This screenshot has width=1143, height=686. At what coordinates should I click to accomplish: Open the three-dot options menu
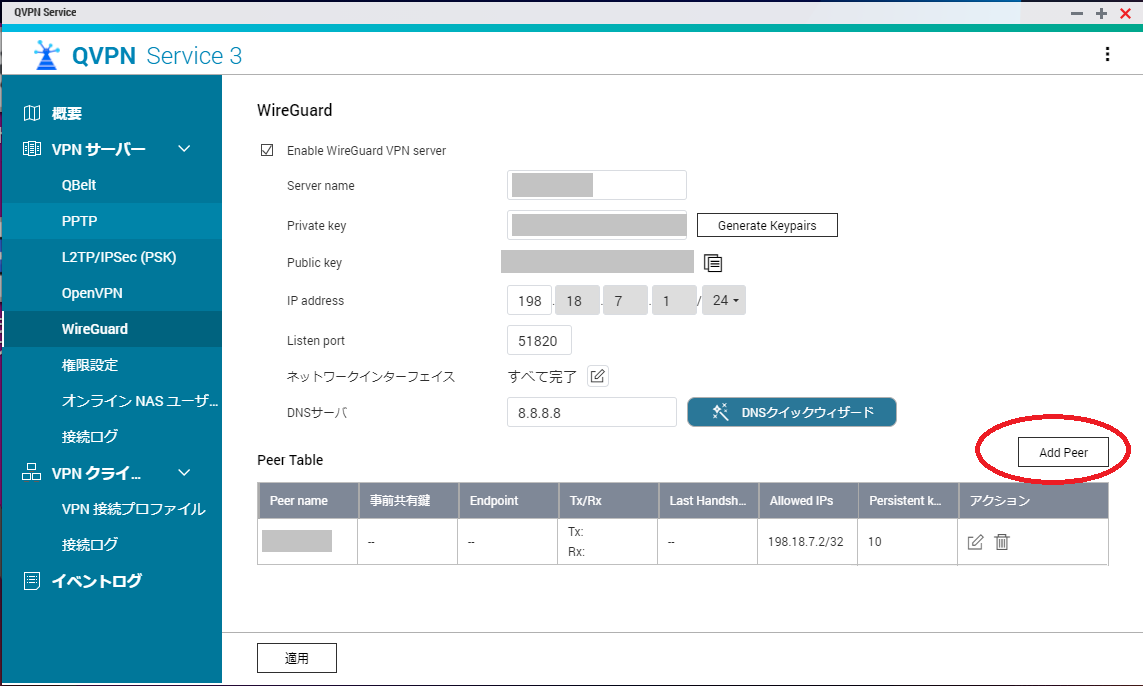[x=1107, y=54]
